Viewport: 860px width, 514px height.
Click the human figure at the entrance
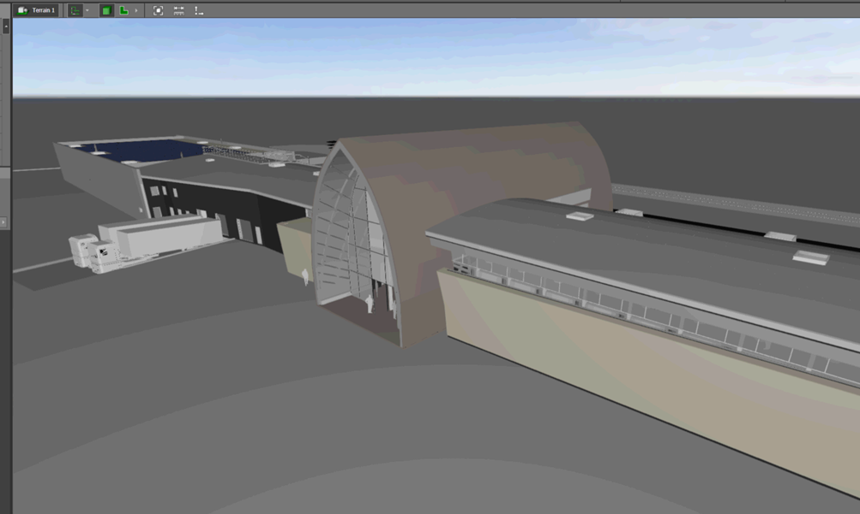[x=371, y=300]
